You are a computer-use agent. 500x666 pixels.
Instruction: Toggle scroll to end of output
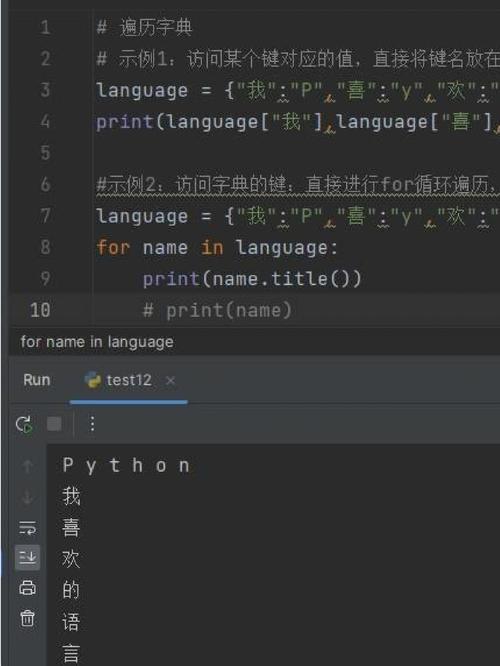click(28, 557)
